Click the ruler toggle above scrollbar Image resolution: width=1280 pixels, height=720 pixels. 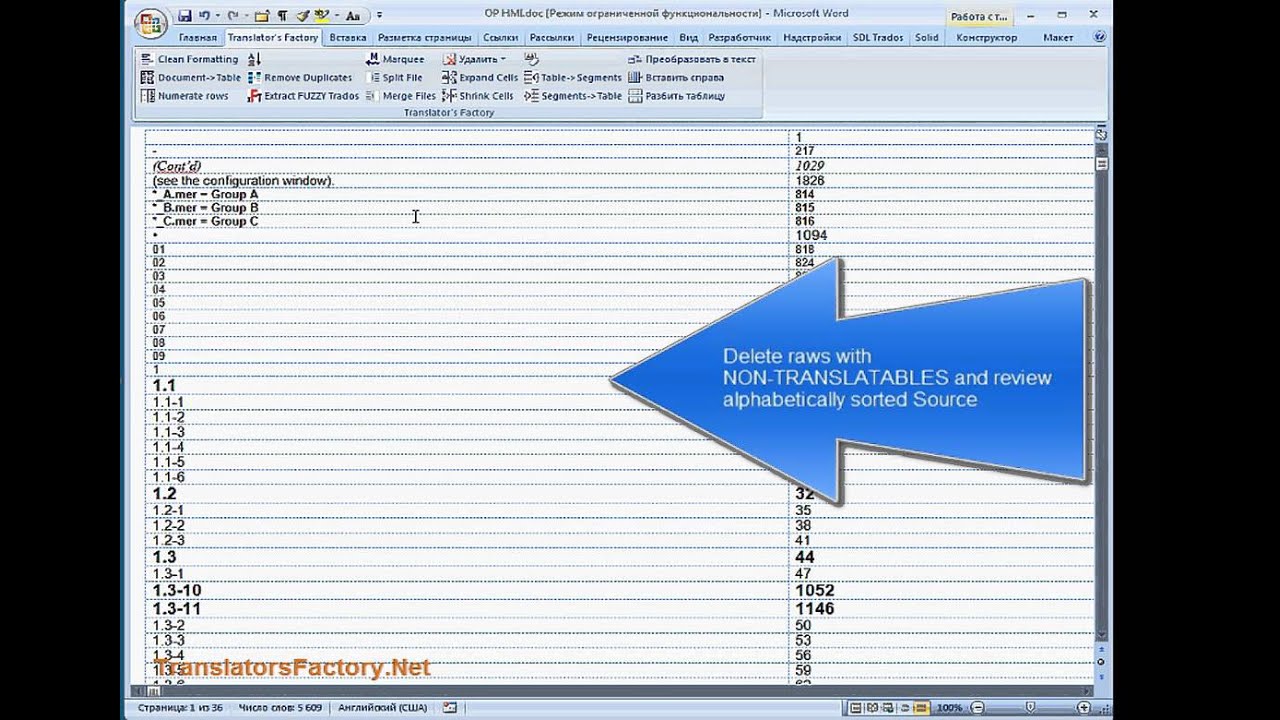coord(1101,134)
